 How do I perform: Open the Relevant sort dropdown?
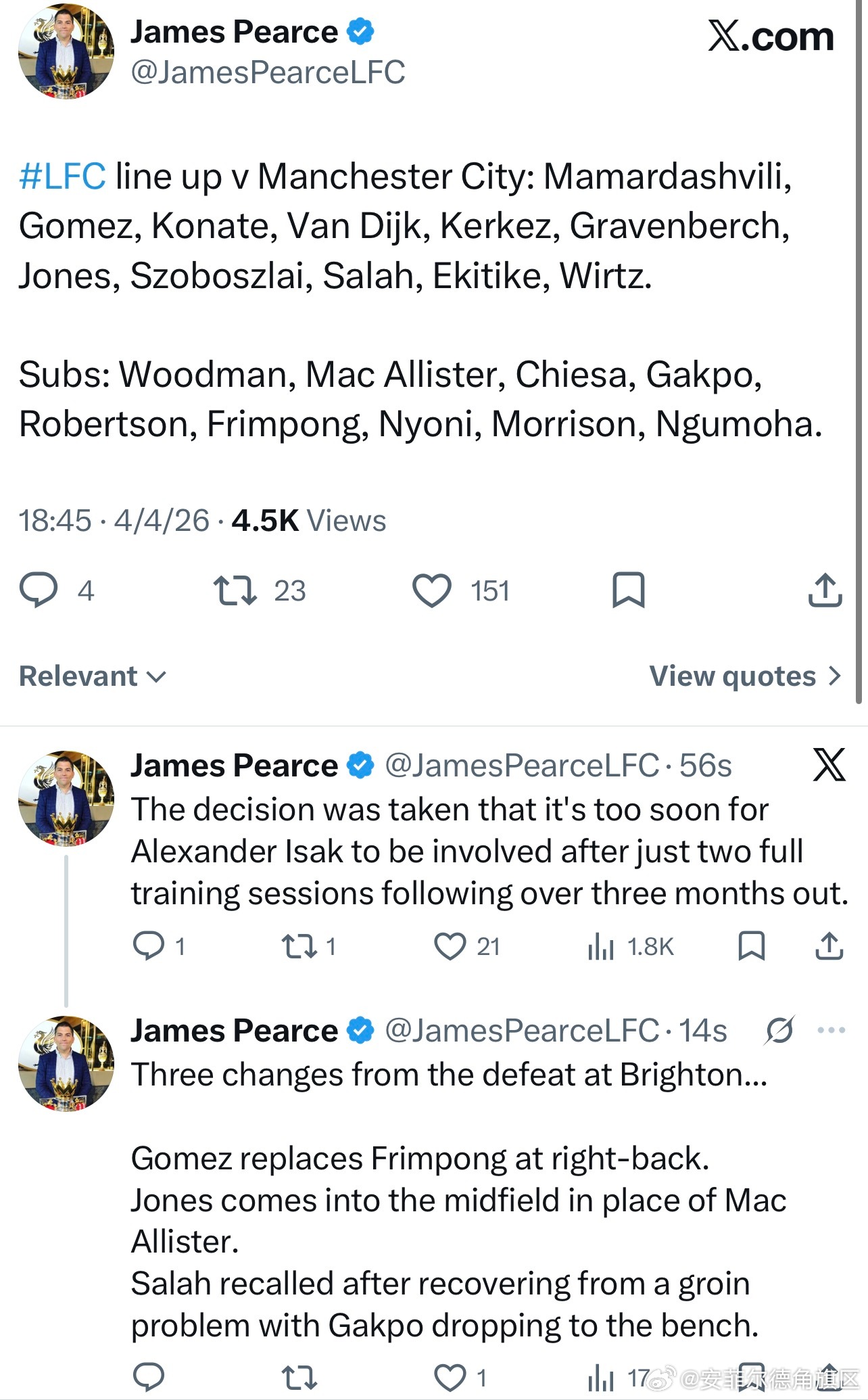[93, 676]
